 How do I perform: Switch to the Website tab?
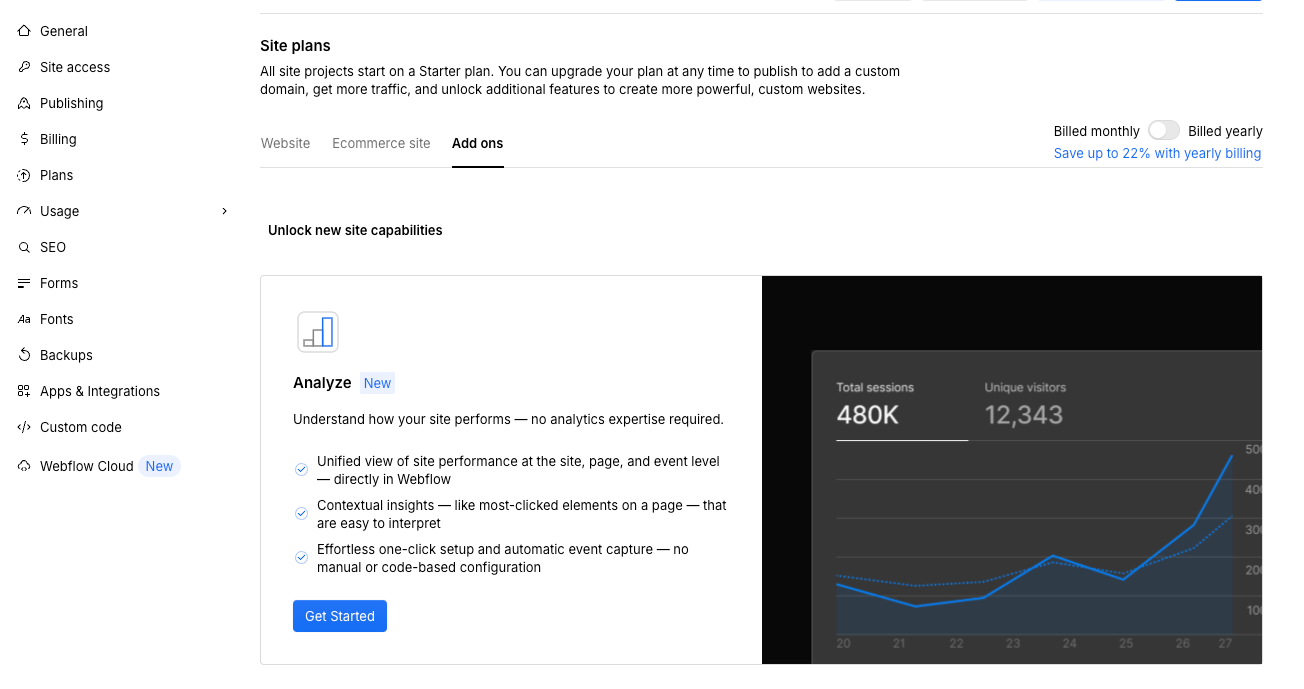pyautogui.click(x=286, y=143)
